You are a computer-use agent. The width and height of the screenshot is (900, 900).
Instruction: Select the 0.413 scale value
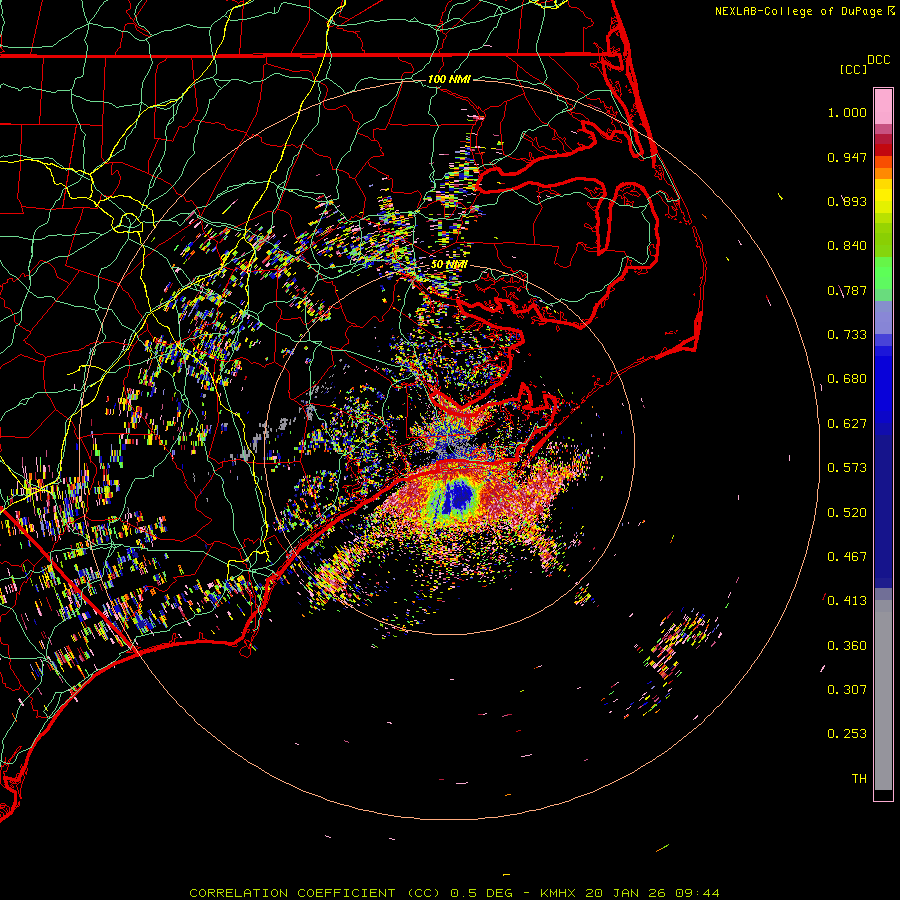click(x=847, y=601)
